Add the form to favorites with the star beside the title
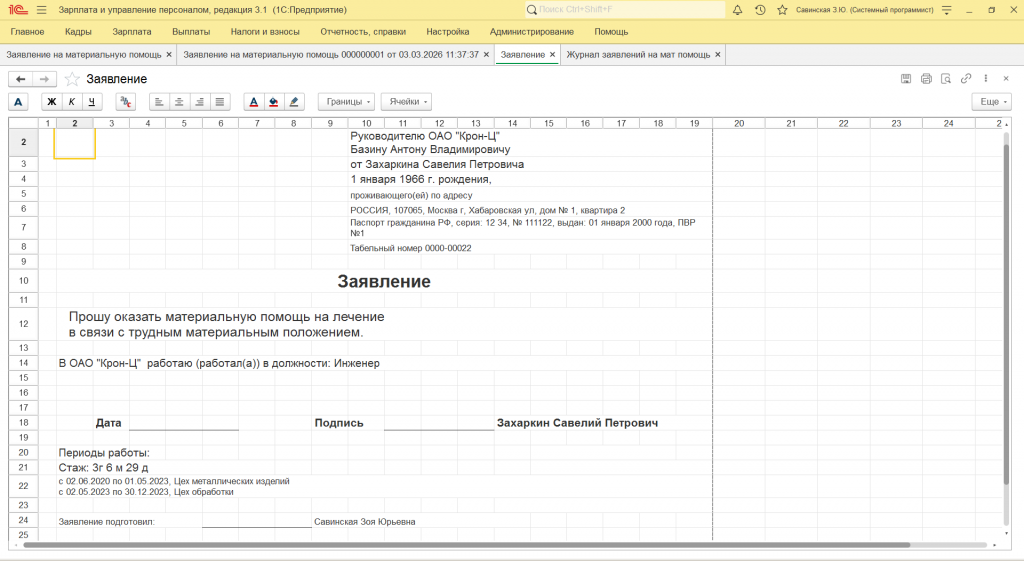The height and width of the screenshot is (561, 1024). point(72,79)
